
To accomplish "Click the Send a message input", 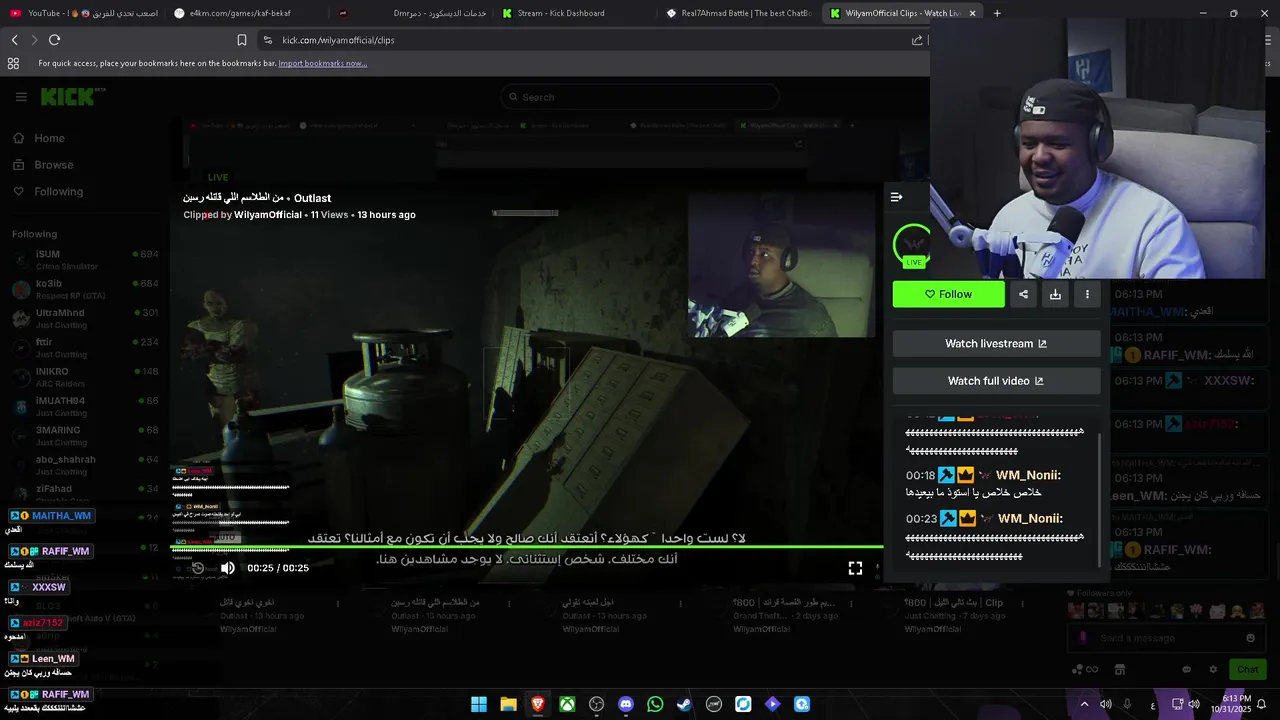I will (1165, 638).
